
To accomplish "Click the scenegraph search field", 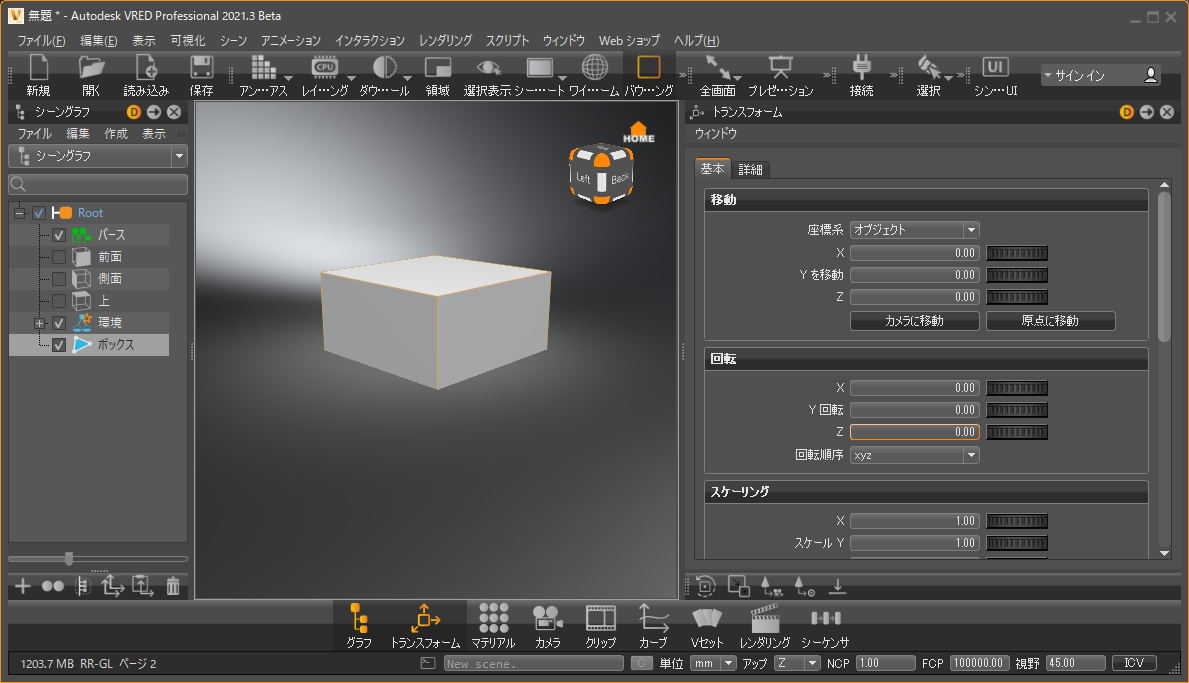I will [x=98, y=184].
